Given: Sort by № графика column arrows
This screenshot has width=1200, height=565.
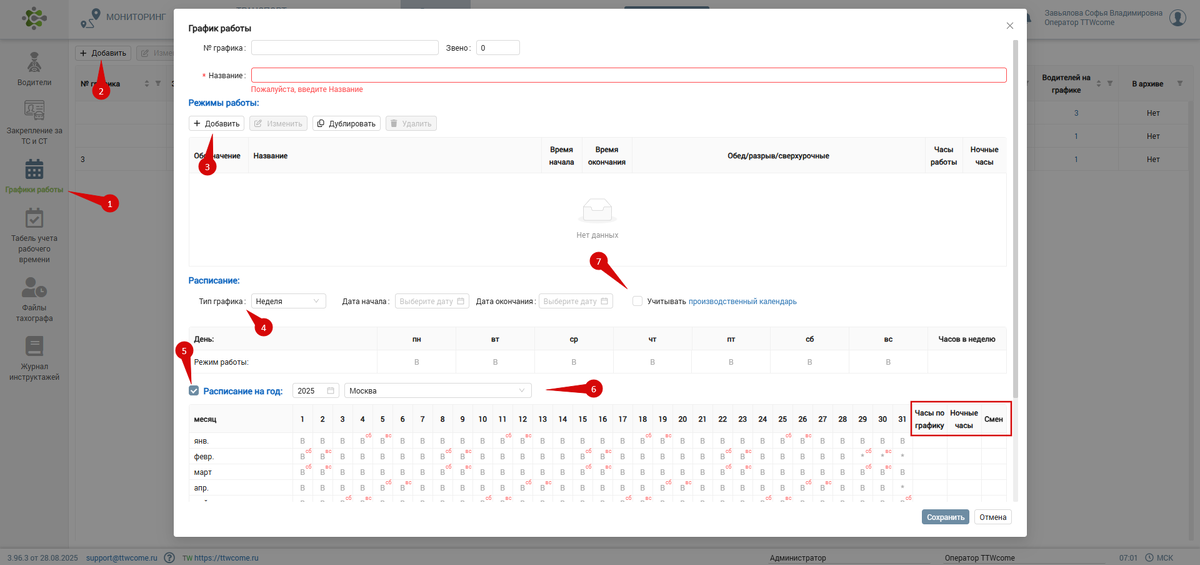Looking at the screenshot, I should pyautogui.click(x=146, y=84).
